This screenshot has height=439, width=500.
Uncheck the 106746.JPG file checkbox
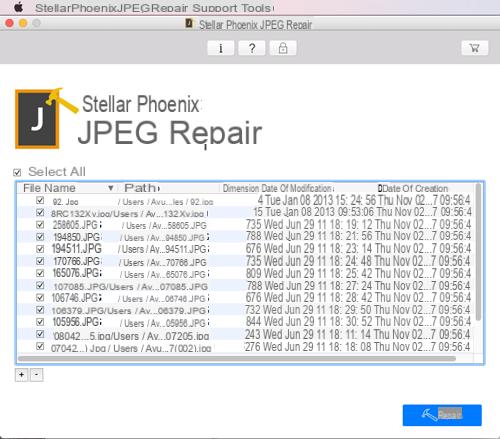coord(40,297)
